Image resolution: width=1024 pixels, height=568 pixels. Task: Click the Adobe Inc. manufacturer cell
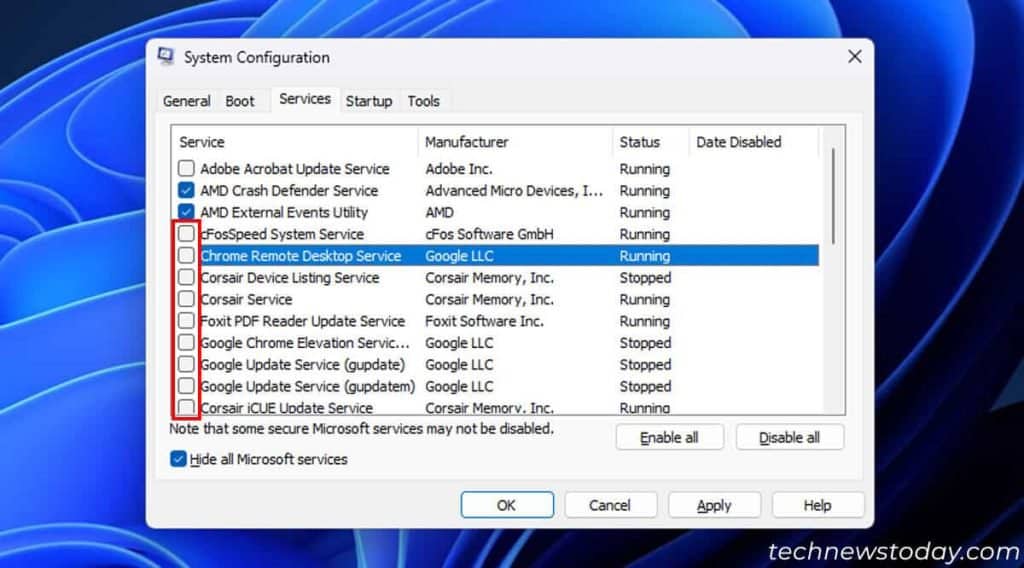459,168
